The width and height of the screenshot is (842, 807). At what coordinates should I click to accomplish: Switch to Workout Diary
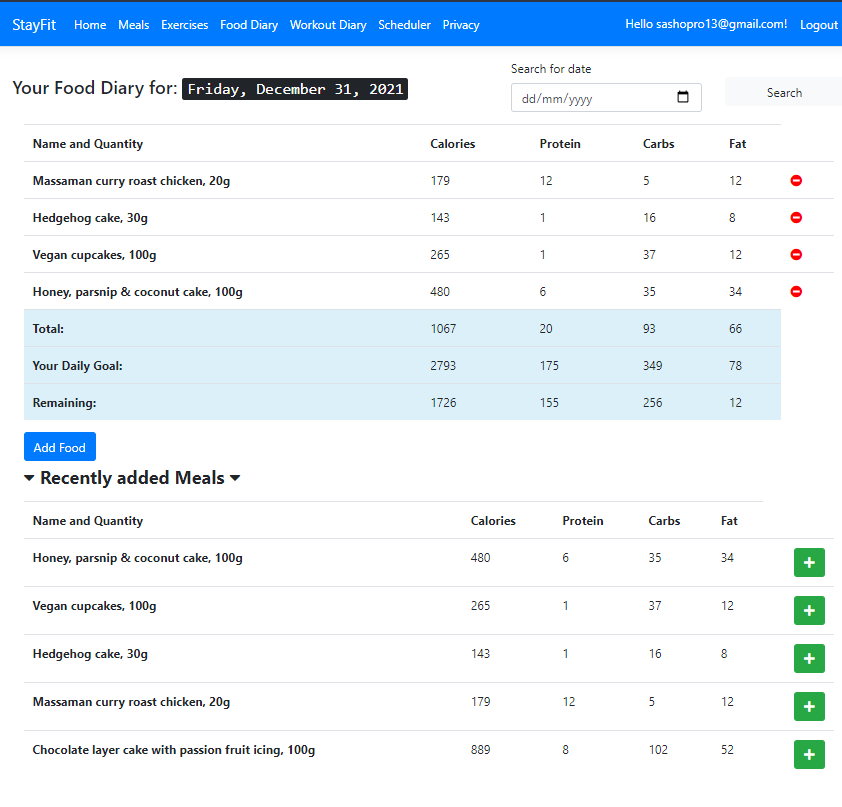[x=328, y=25]
